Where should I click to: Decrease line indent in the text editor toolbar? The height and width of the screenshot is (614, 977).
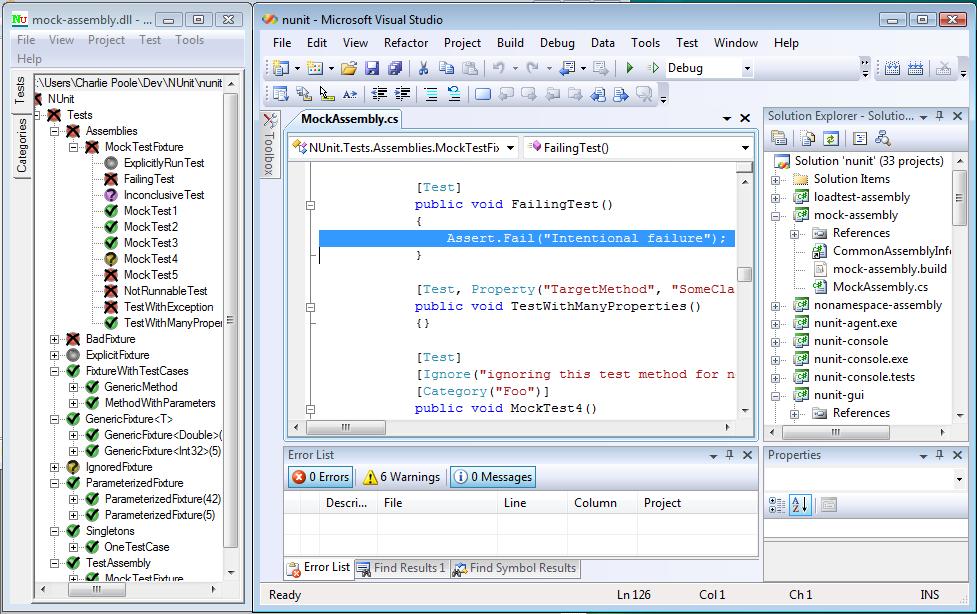379,94
